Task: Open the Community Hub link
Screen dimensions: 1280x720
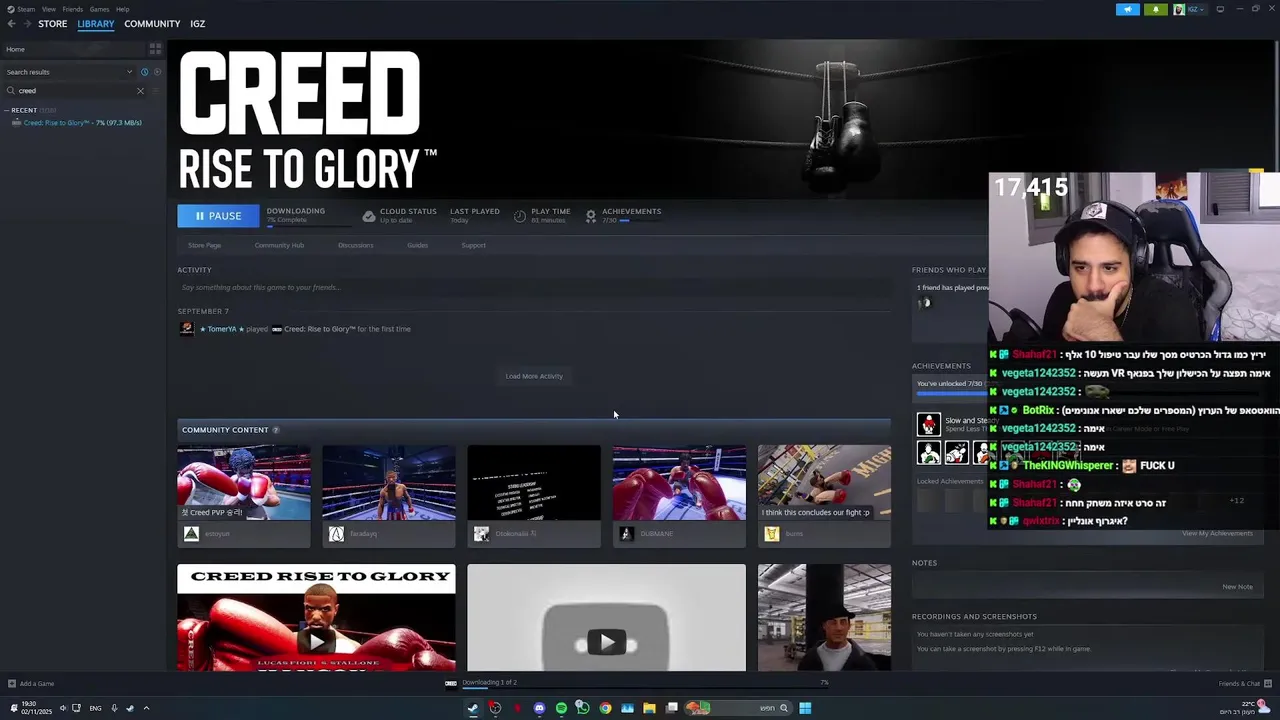Action: coord(279,245)
